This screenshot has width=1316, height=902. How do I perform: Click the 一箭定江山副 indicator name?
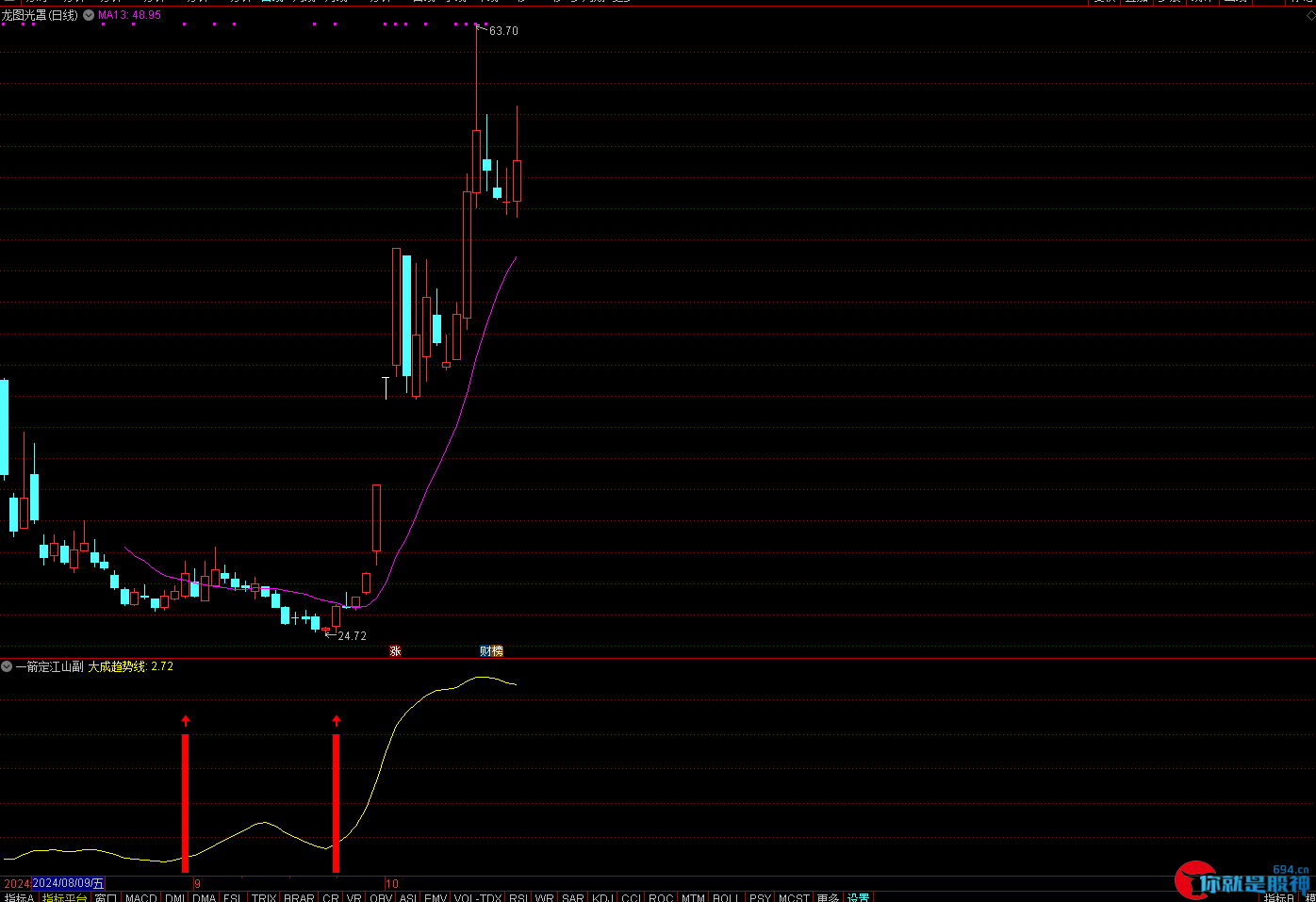pyautogui.click(x=50, y=666)
